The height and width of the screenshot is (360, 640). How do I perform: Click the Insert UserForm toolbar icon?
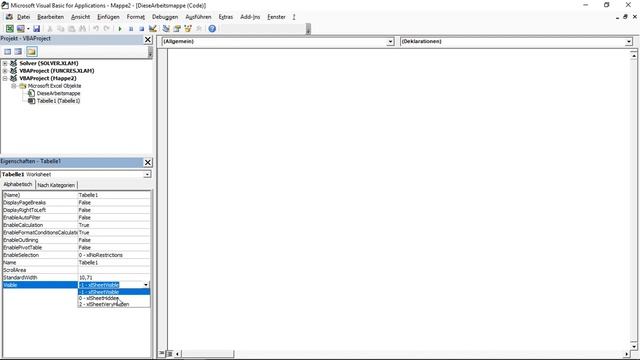point(20,29)
